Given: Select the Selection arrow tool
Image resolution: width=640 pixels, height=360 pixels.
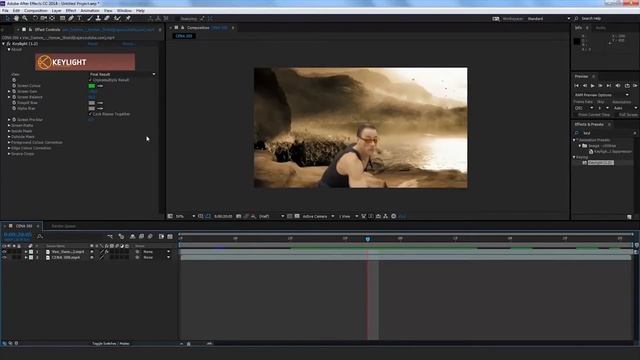Looking at the screenshot, I should [x=7, y=18].
